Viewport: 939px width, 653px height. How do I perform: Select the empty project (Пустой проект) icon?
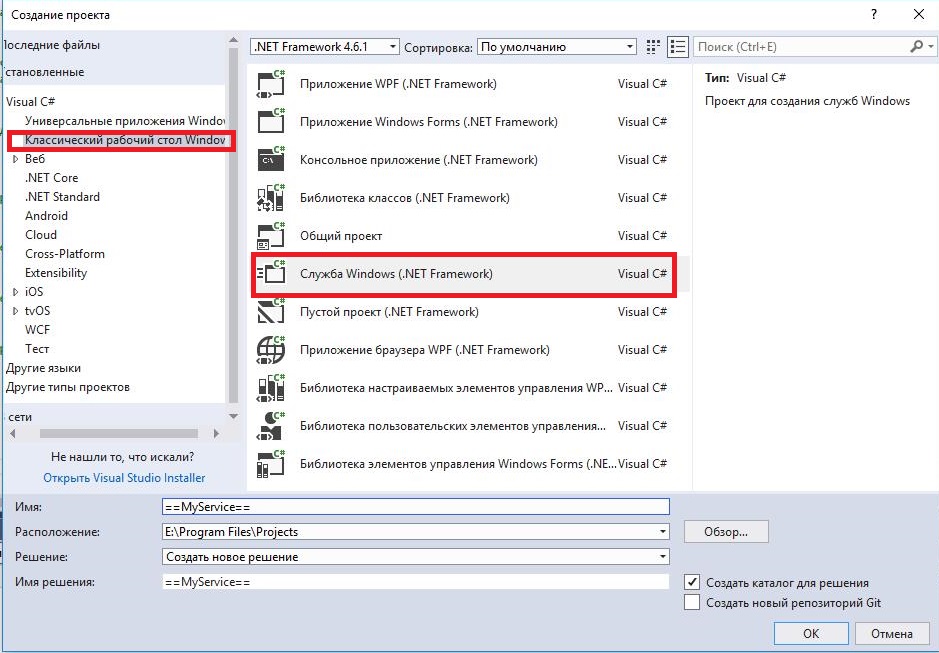(x=271, y=312)
